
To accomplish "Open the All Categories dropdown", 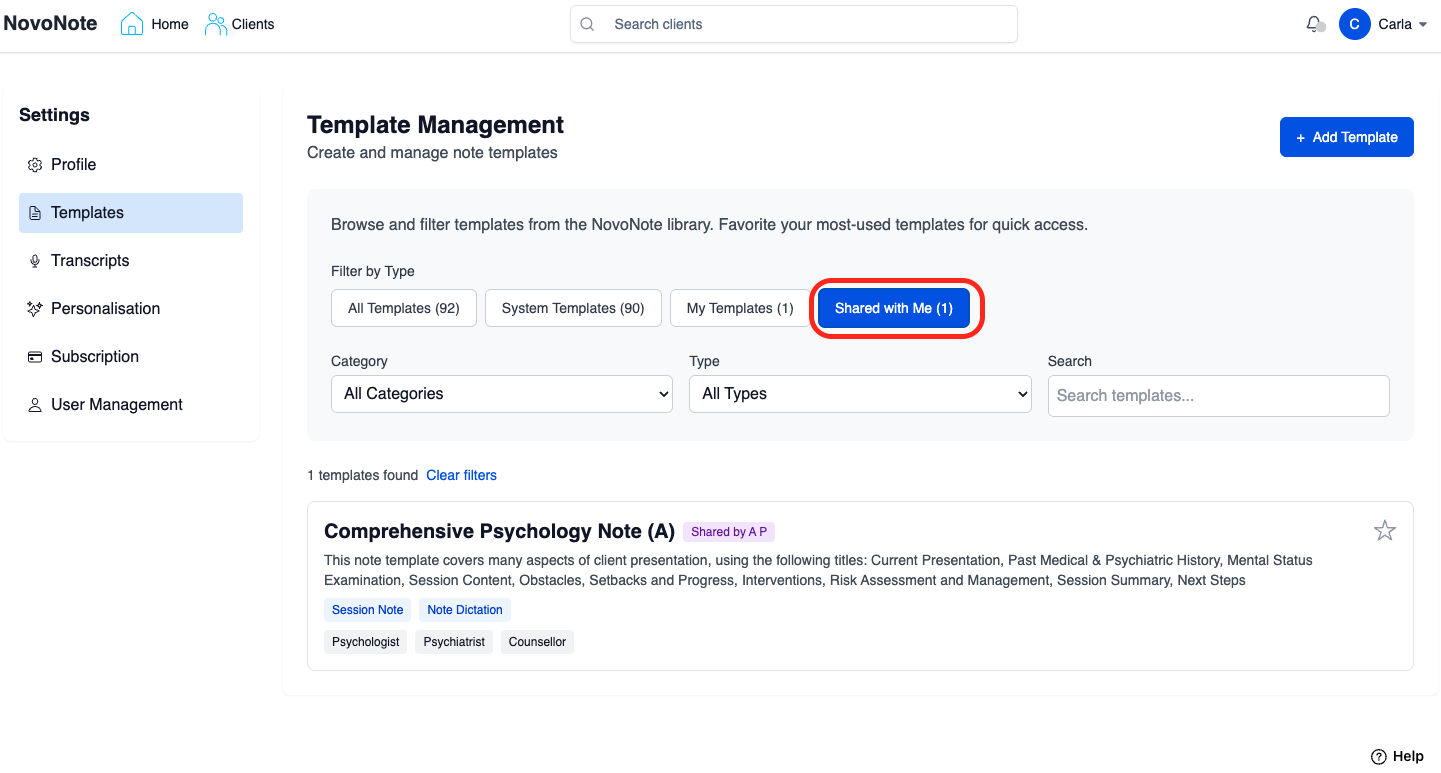I will (x=501, y=394).
